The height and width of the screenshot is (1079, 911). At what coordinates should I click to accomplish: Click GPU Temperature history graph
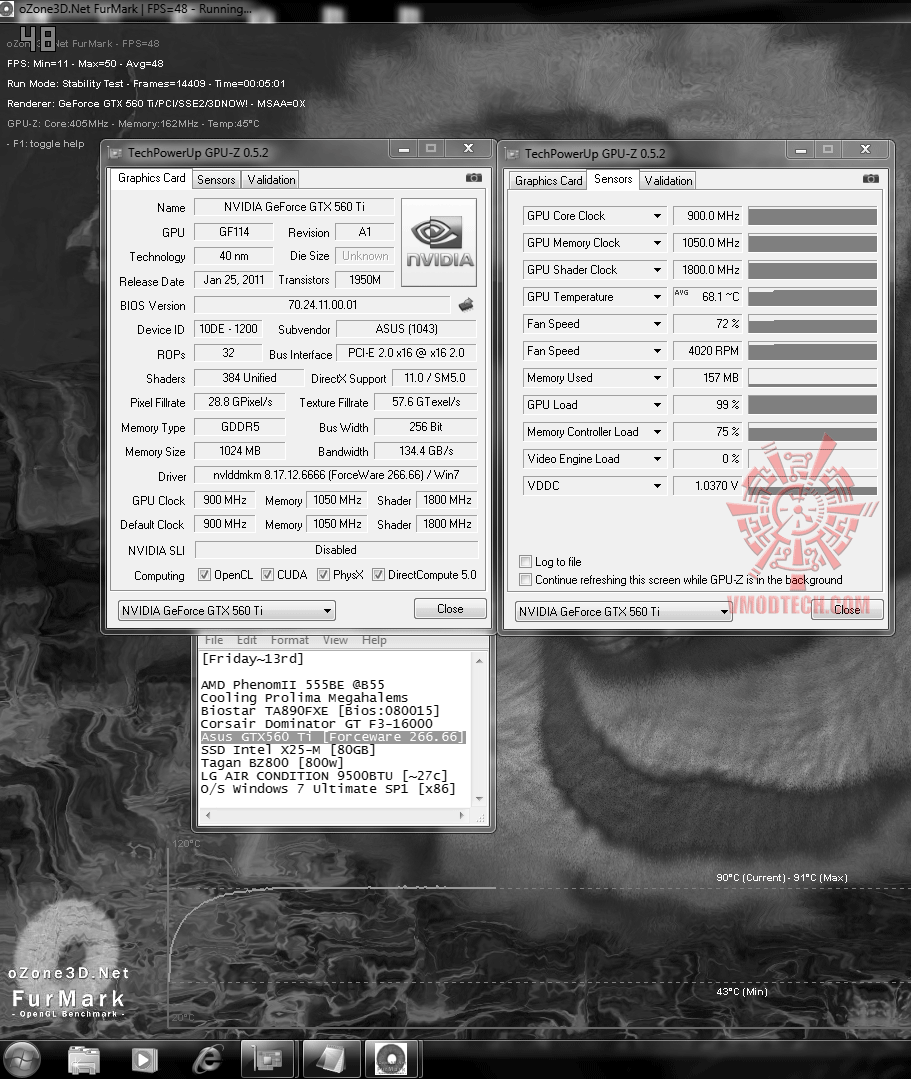[812, 297]
